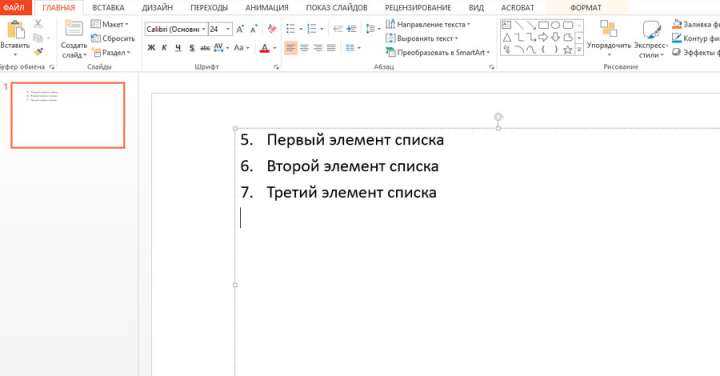Open the ФАЙЛ tab
Viewport: 720px width, 376px height.
click(14, 8)
